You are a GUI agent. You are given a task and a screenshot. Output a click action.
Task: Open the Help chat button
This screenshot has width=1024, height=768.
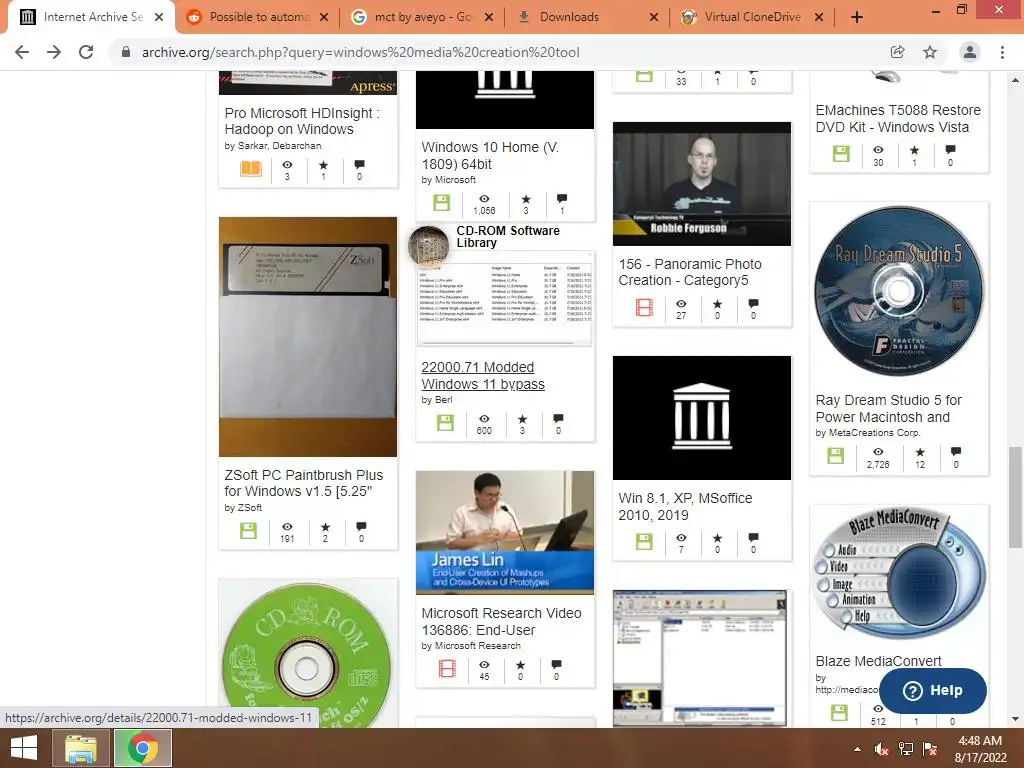coord(933,690)
